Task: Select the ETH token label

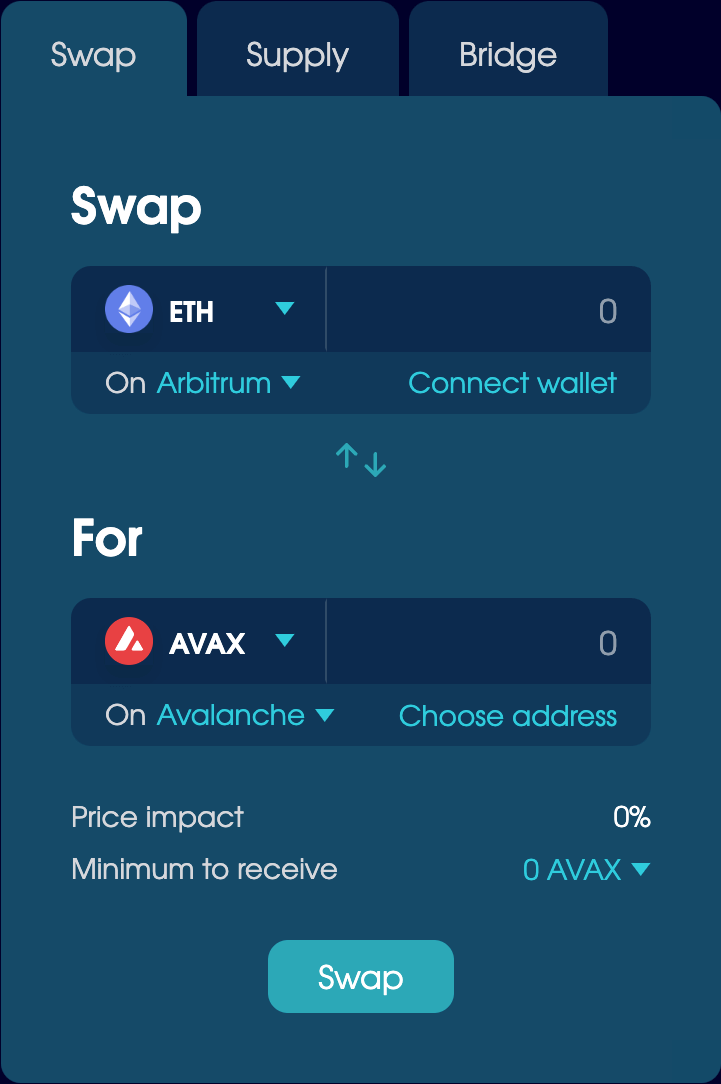Action: (x=191, y=312)
